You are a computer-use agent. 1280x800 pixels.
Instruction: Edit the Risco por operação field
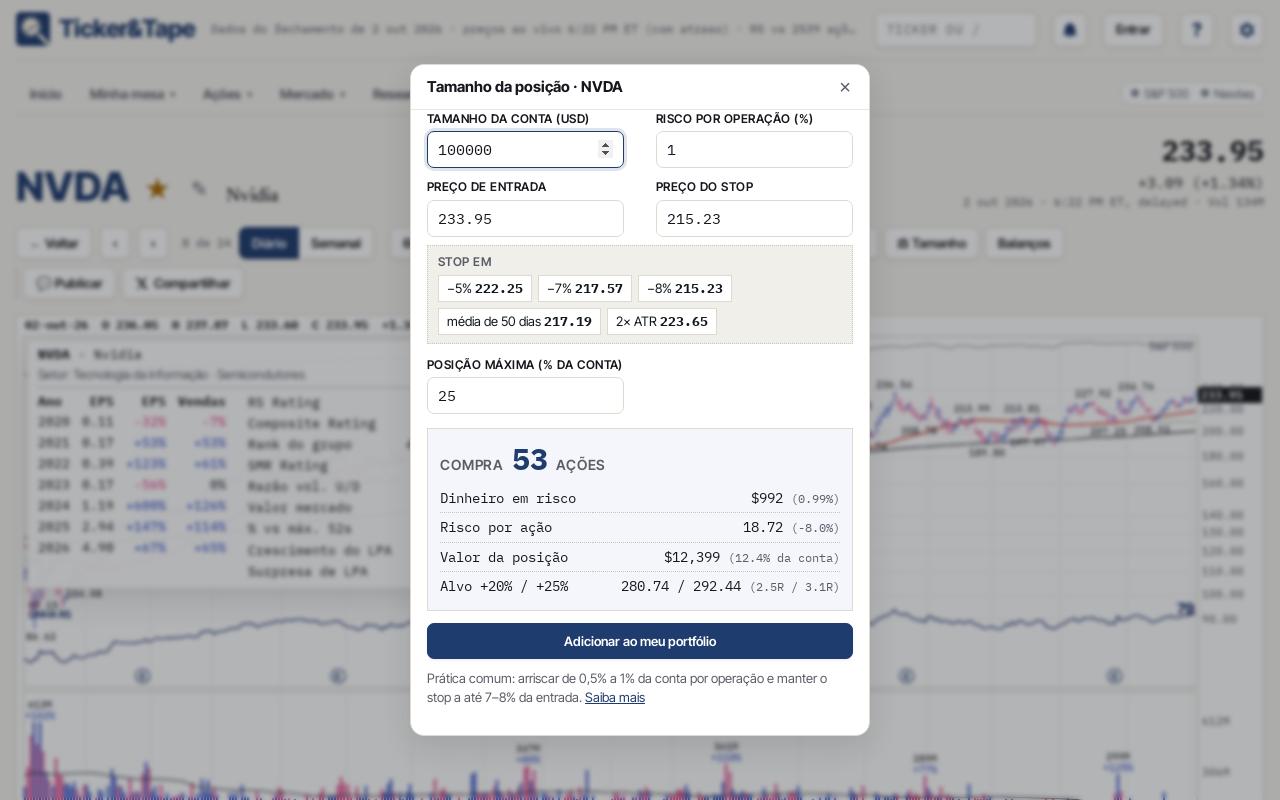754,150
